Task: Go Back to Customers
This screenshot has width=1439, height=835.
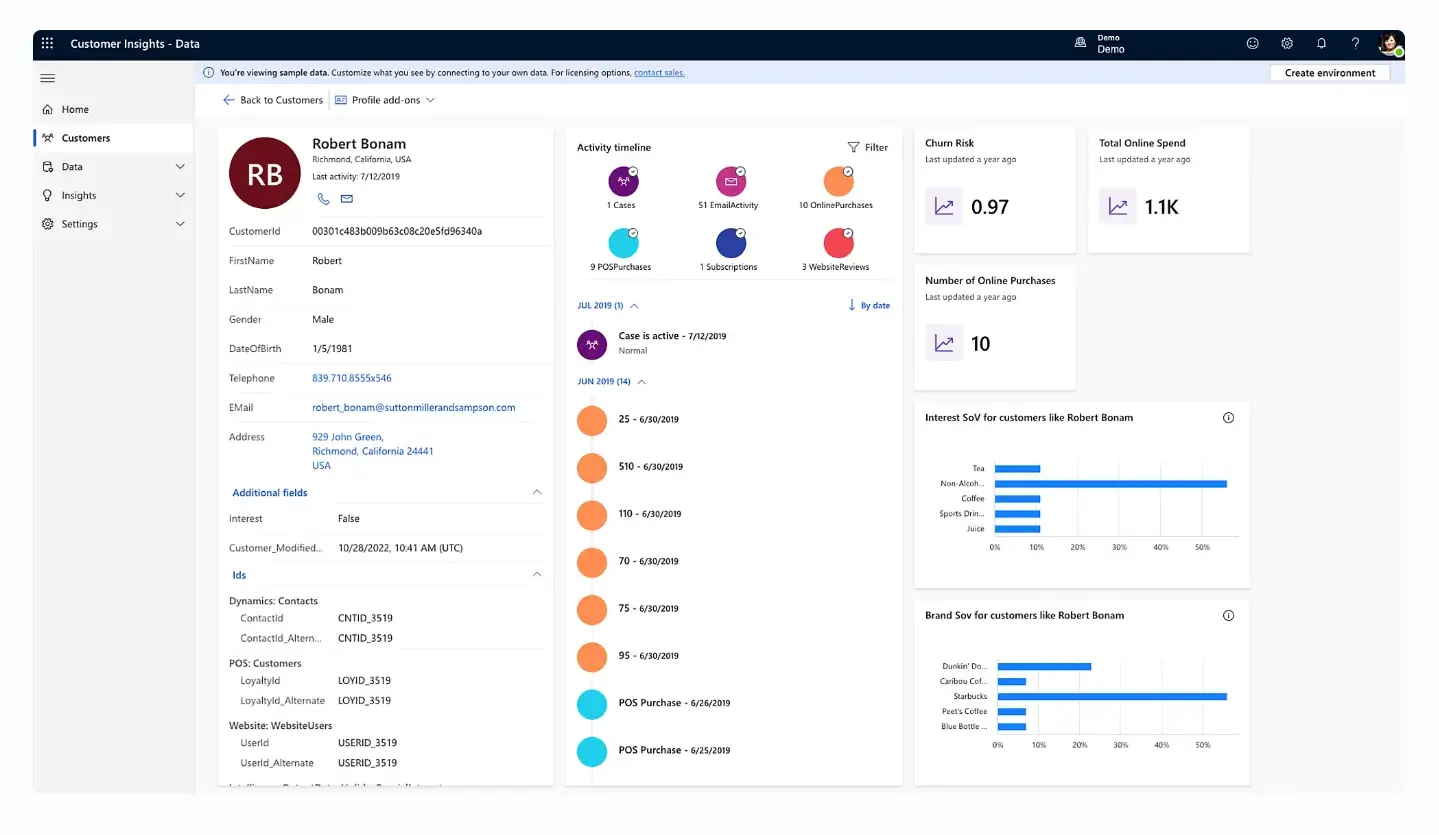Action: [x=273, y=100]
